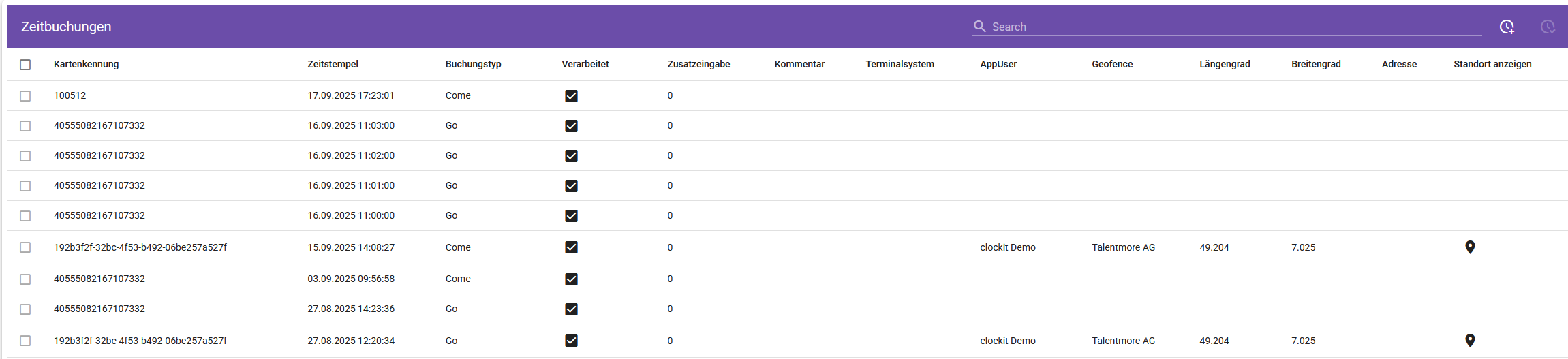The image size is (1568, 359).
Task: Show location pin for 15.09.2025 14:08:27 booking
Action: click(x=1470, y=247)
